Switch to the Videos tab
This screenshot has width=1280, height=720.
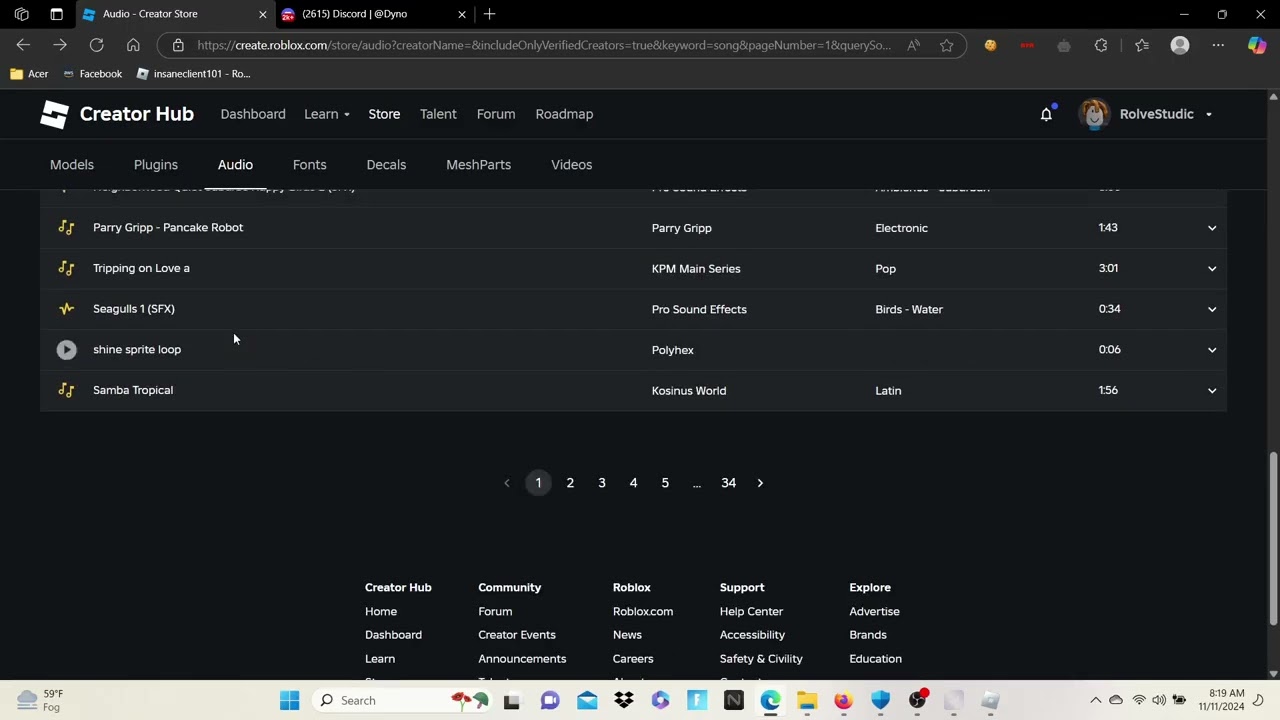pyautogui.click(x=572, y=165)
